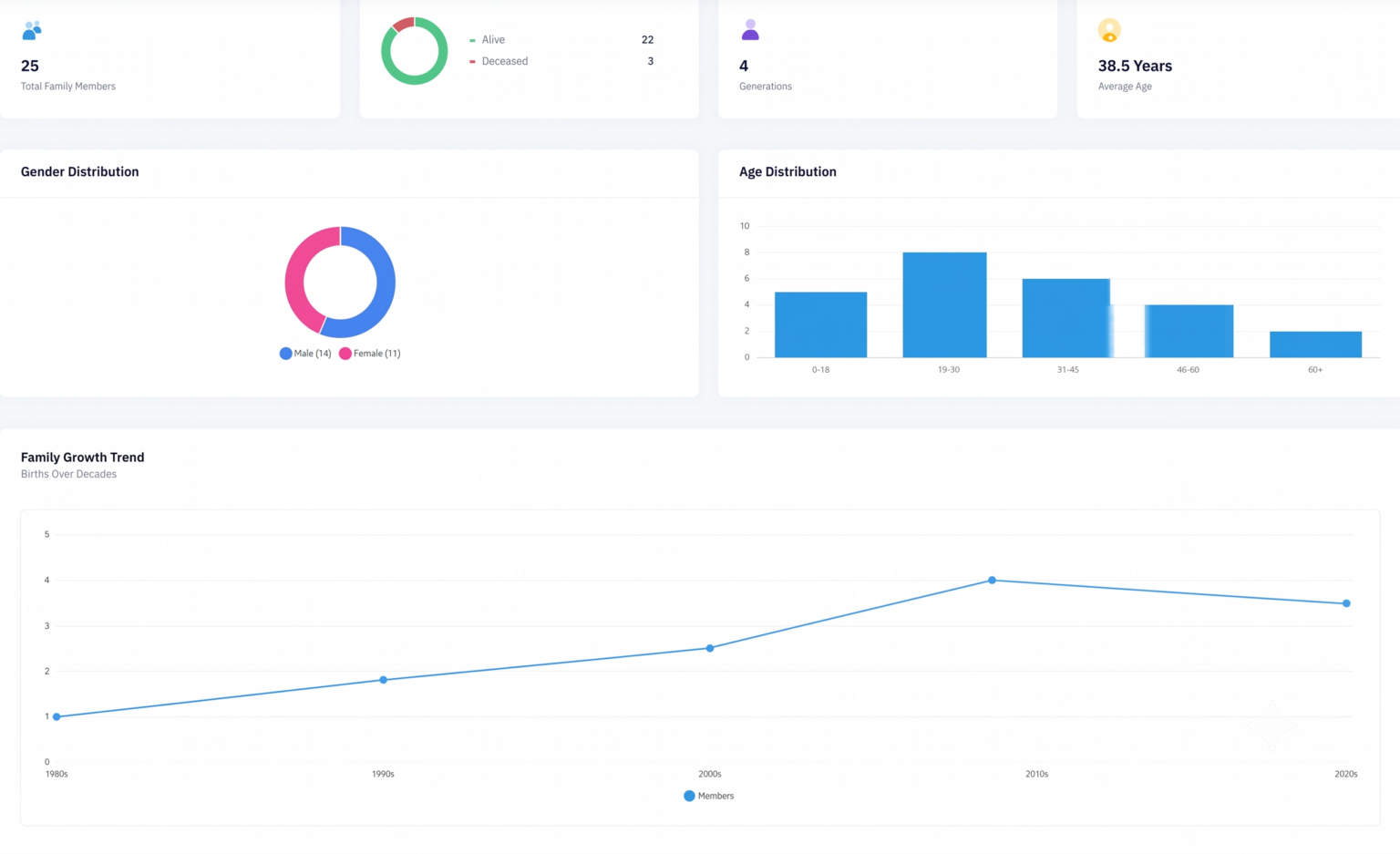Click the "1990s" x-axis label
Viewport: 1400px width, 854px height.
[x=383, y=774]
